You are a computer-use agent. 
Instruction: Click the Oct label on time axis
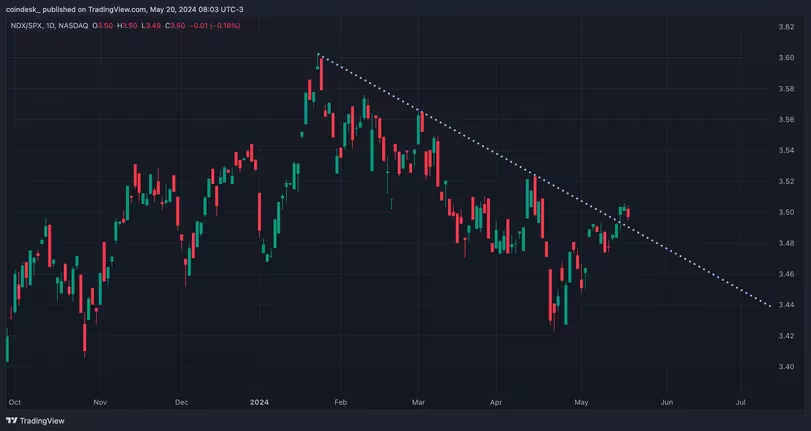14,402
